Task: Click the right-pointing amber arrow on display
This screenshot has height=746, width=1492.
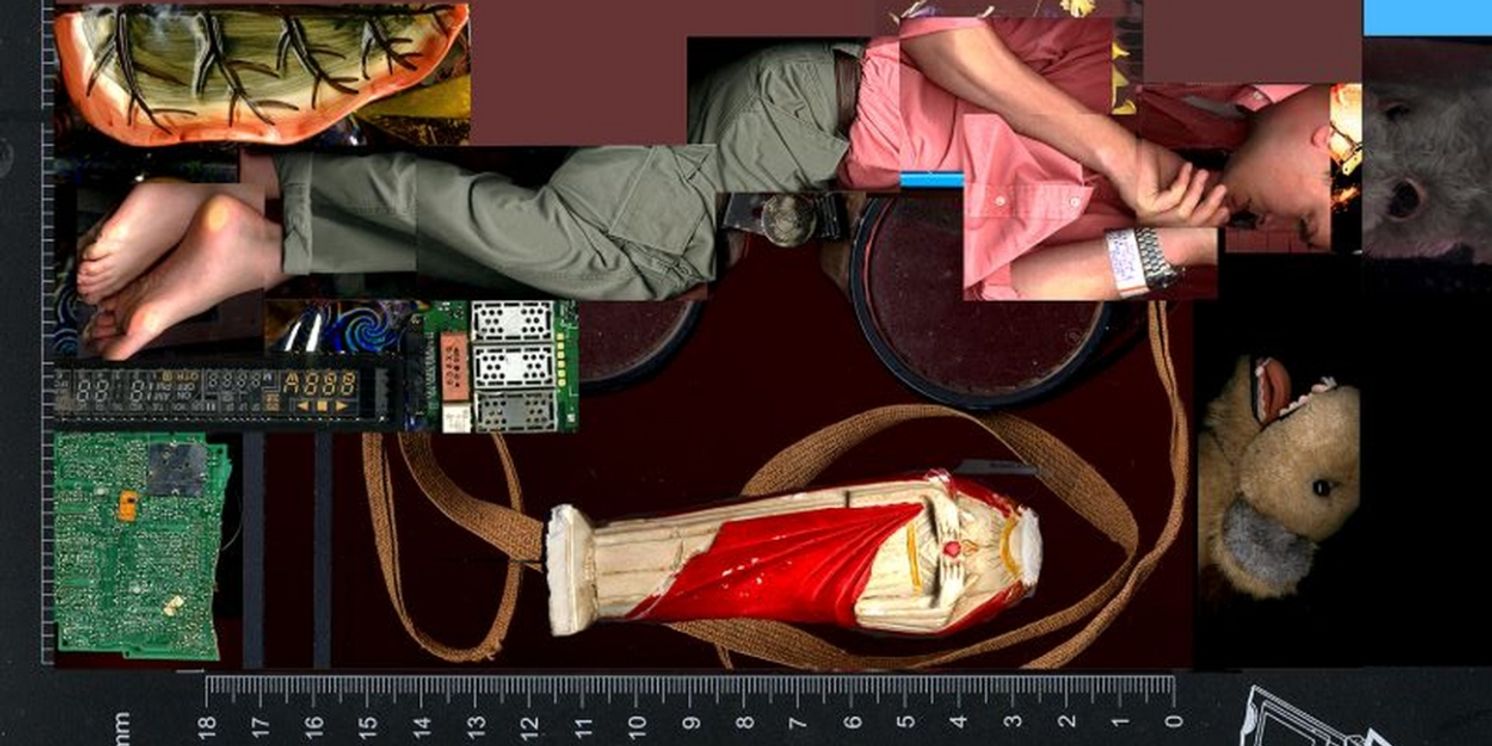Action: (343, 406)
